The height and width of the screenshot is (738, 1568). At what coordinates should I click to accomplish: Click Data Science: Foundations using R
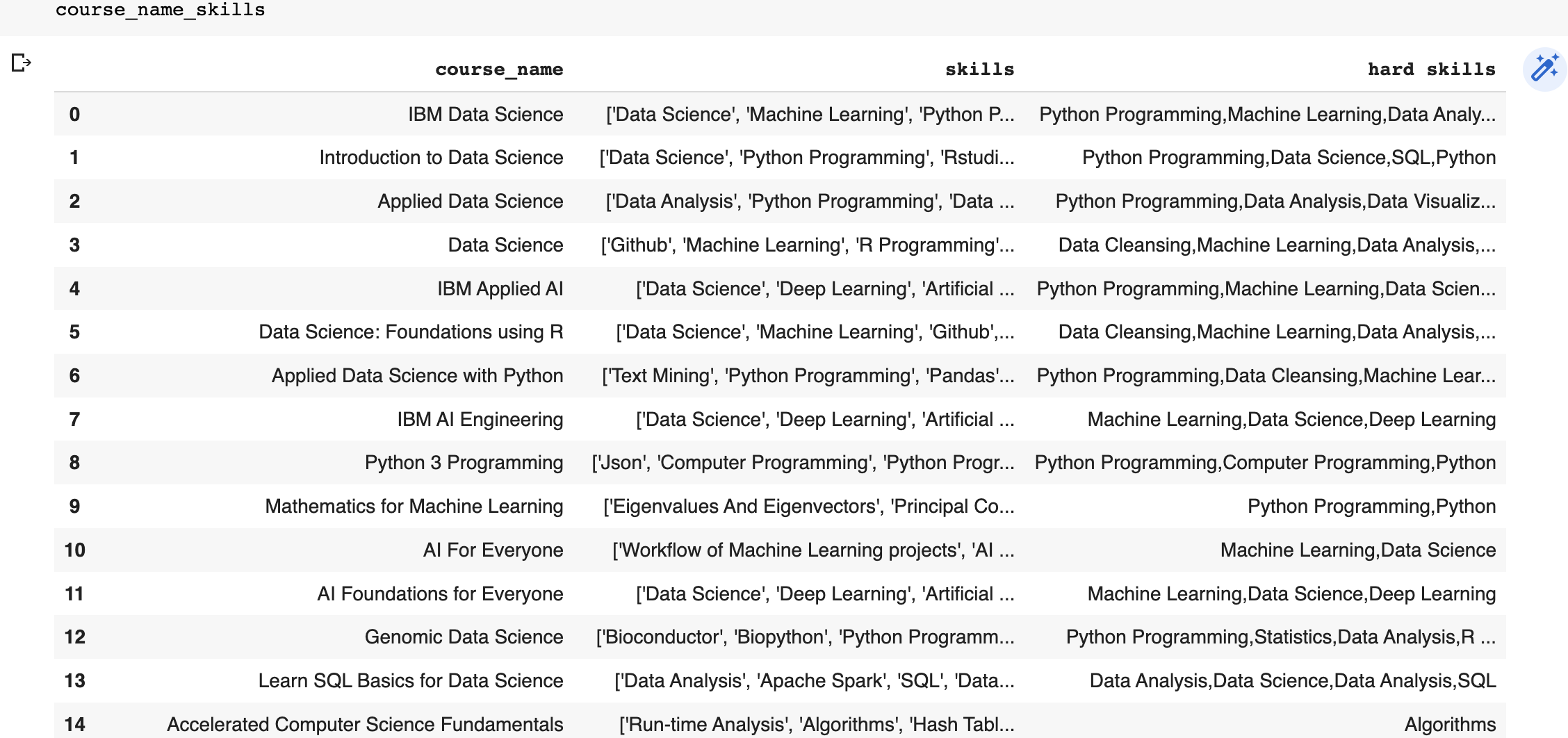tap(411, 332)
